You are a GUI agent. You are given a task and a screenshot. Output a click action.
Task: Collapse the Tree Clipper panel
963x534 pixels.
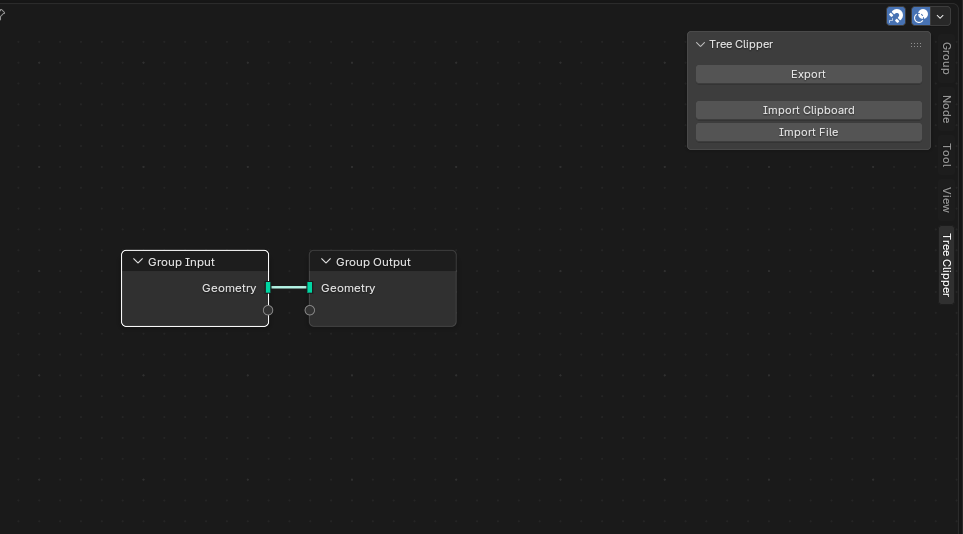pos(701,44)
